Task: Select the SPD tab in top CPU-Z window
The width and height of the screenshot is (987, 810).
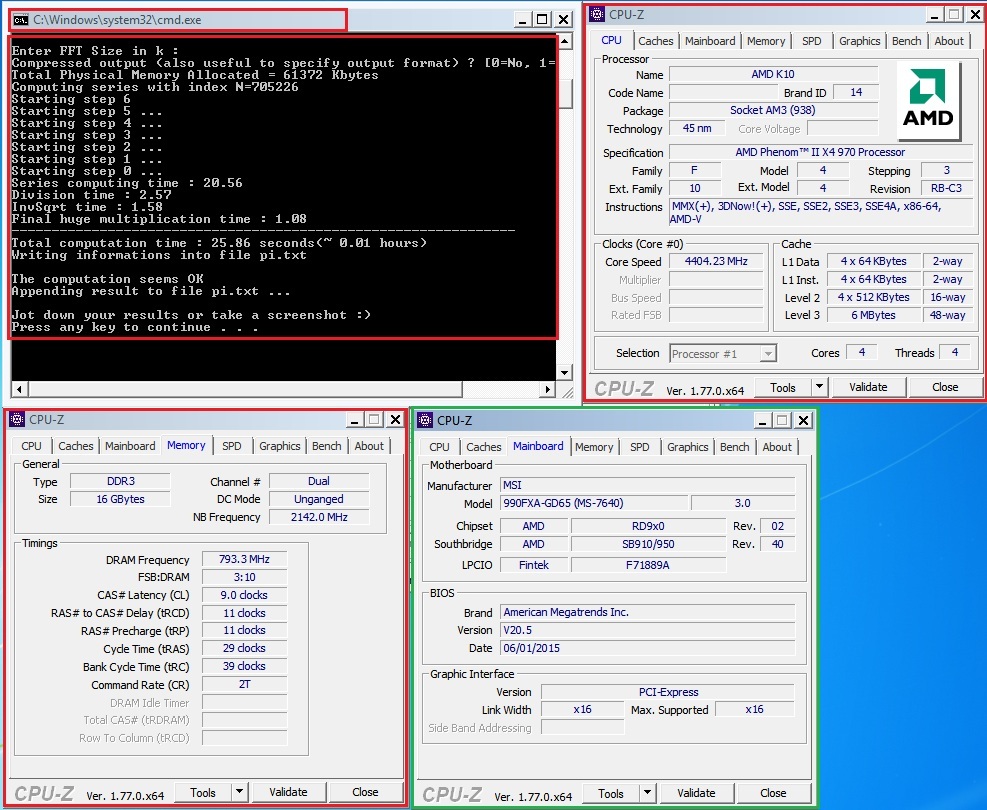Action: click(811, 41)
